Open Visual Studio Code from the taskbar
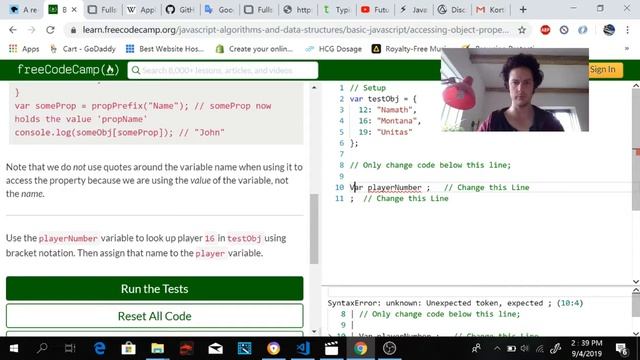Image resolution: width=640 pixels, height=360 pixels. (x=302, y=348)
